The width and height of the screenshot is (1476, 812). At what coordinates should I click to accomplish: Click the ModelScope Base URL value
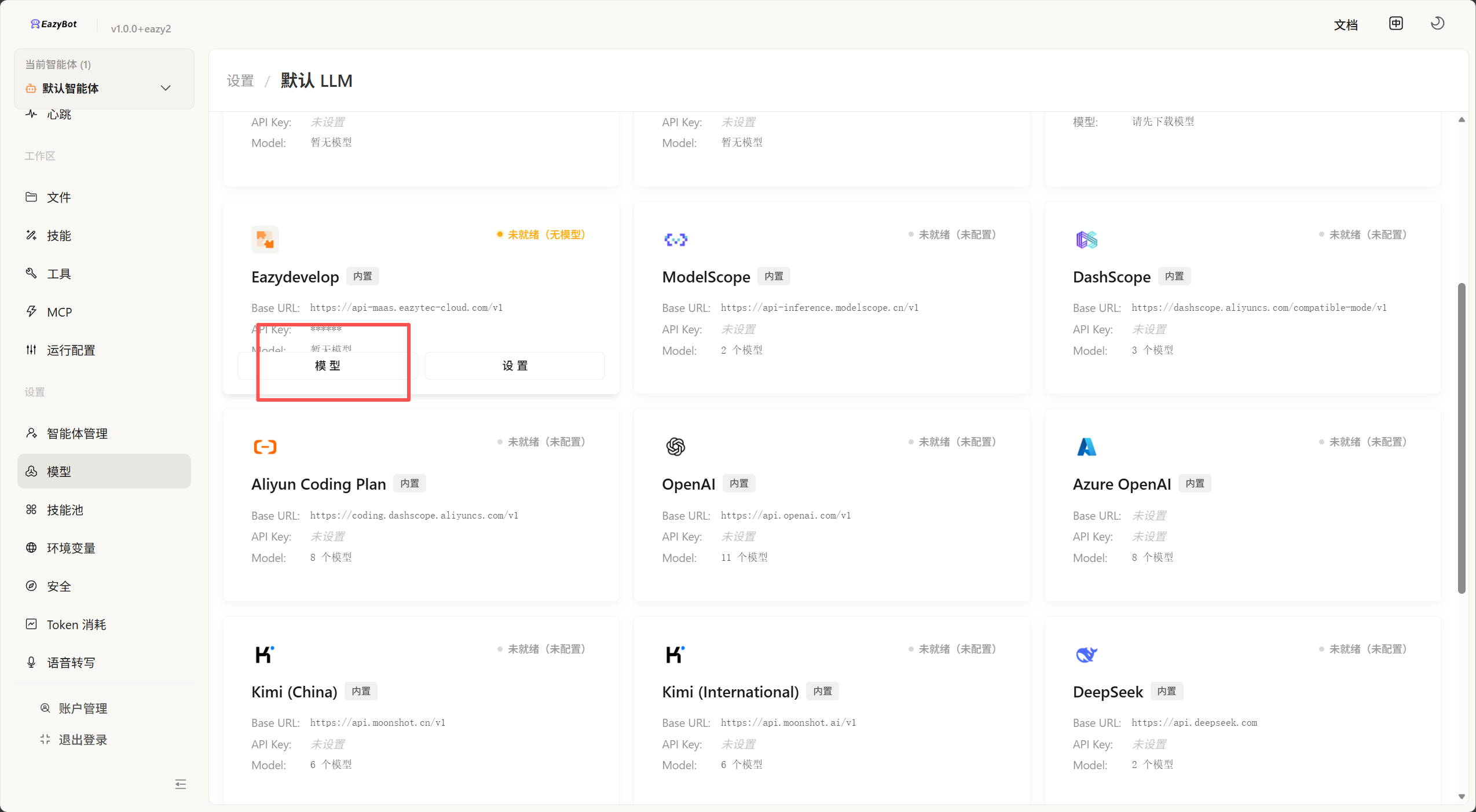point(819,307)
